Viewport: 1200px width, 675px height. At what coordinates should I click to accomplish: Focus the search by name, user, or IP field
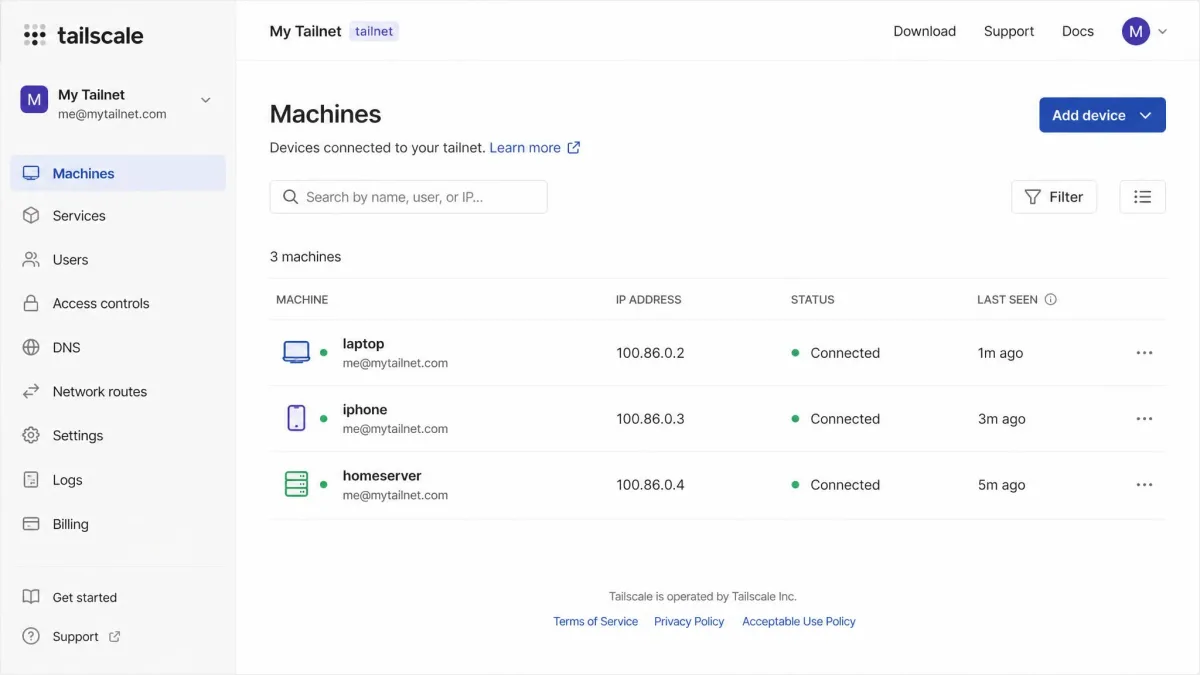(408, 197)
